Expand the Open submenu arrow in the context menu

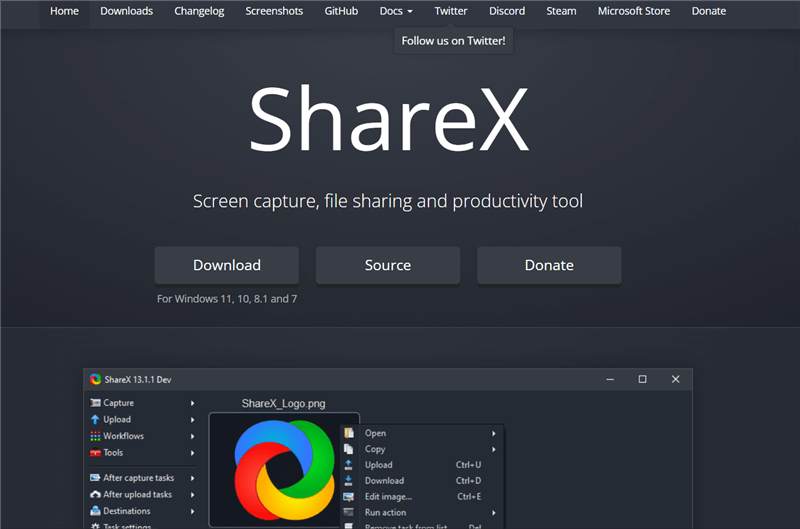(494, 434)
